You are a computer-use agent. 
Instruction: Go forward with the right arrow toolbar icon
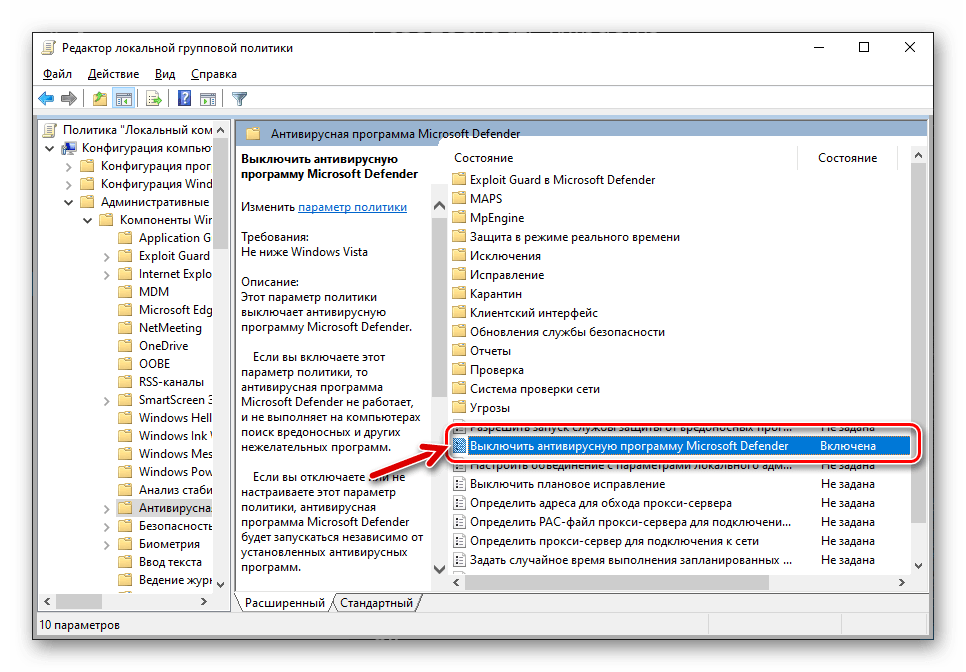69,99
